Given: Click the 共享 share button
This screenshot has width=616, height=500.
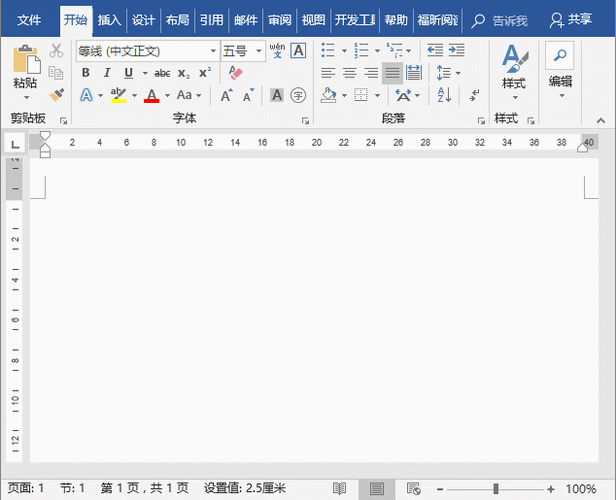Looking at the screenshot, I should [571, 20].
